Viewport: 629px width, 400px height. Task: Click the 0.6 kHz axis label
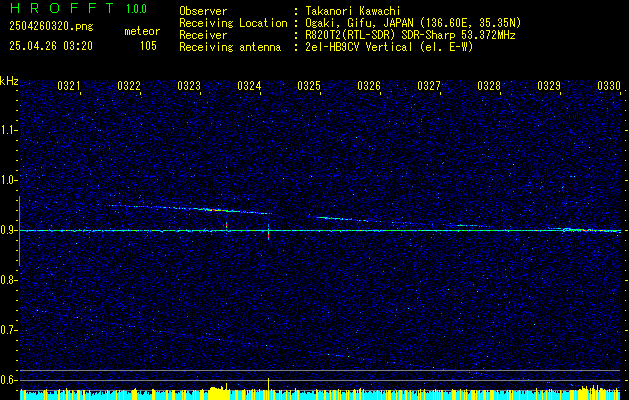(x=8, y=380)
